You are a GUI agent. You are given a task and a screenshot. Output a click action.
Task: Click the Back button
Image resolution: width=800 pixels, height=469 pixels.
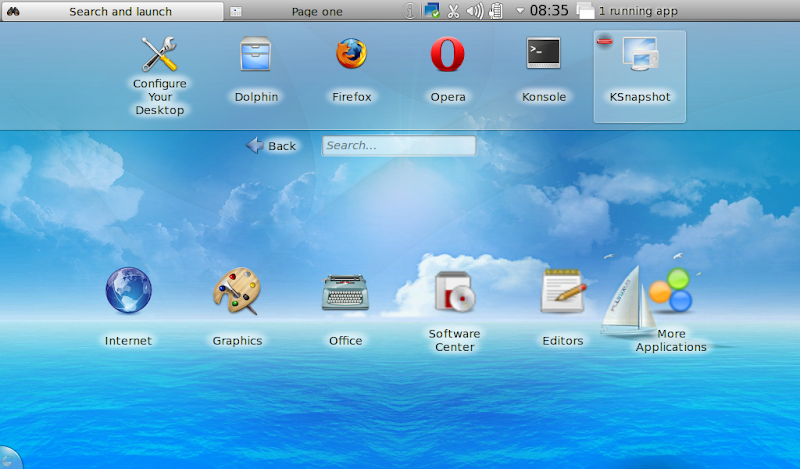271,146
